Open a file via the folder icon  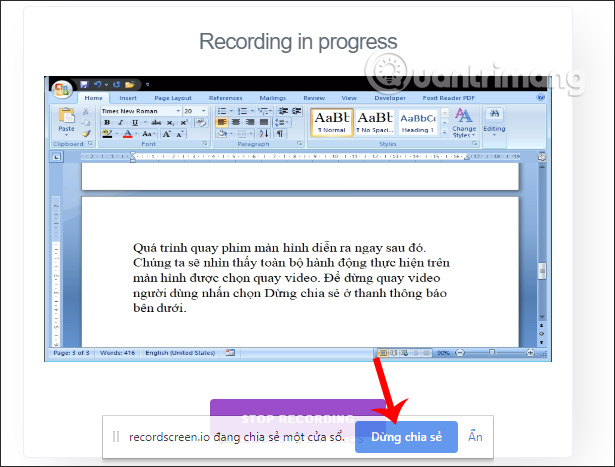(130, 84)
